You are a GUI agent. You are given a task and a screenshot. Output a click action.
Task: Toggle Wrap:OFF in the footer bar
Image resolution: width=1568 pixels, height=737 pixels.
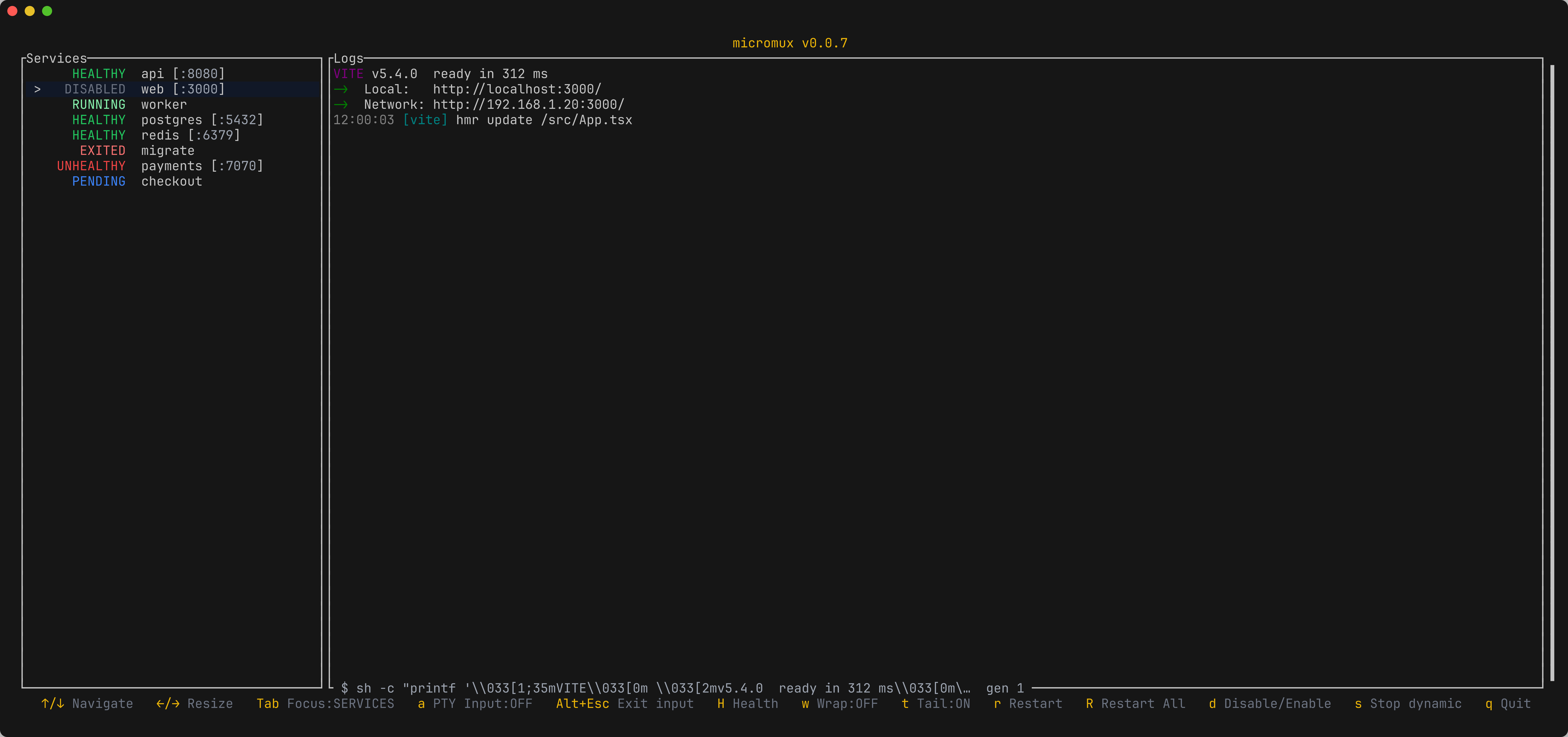(x=839, y=704)
